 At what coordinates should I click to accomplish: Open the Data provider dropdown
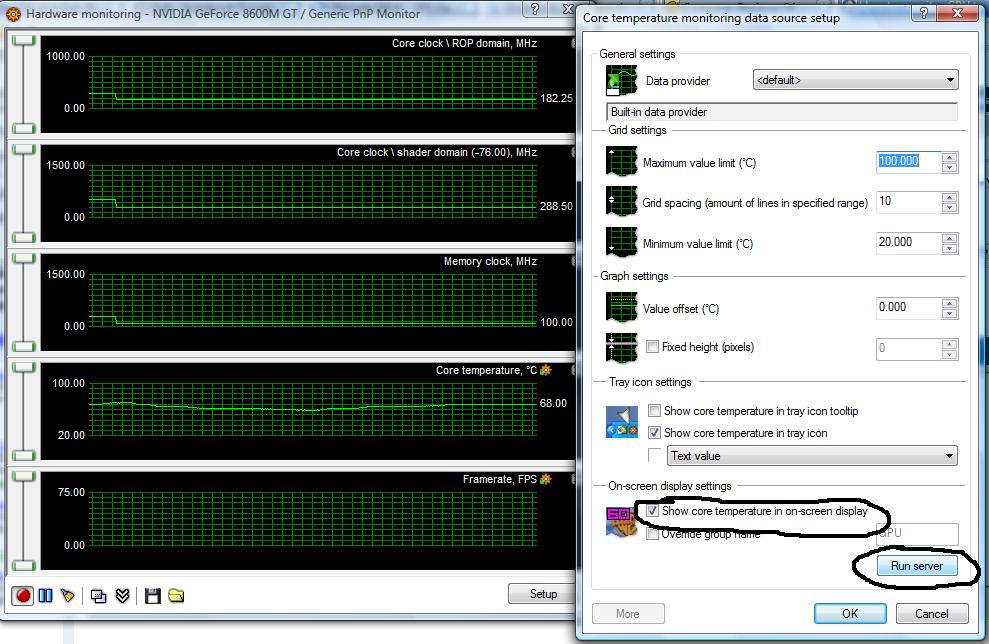pyautogui.click(x=855, y=80)
